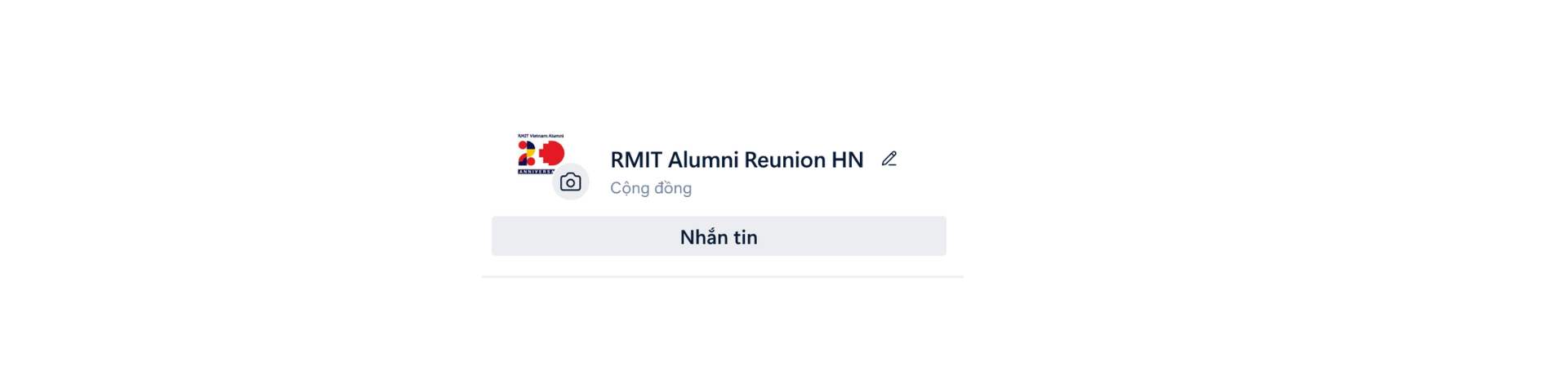The height and width of the screenshot is (368, 1568).
Task: Click the divider line below Nhắn tin
Action: click(x=723, y=276)
